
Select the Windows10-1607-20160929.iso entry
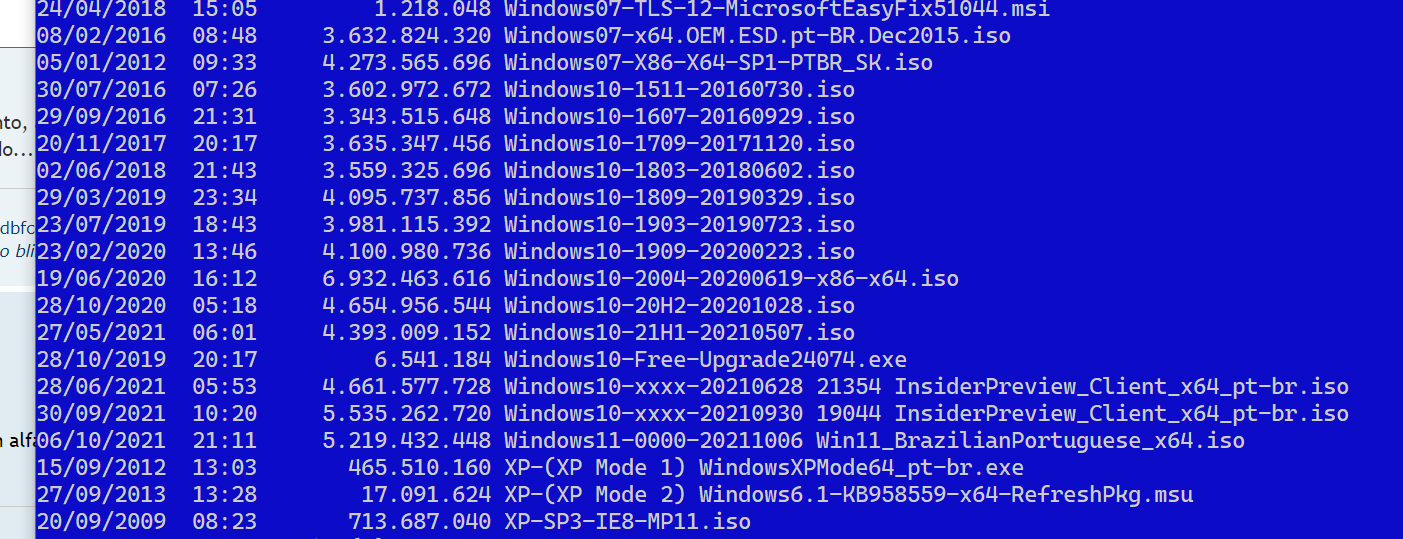point(679,117)
